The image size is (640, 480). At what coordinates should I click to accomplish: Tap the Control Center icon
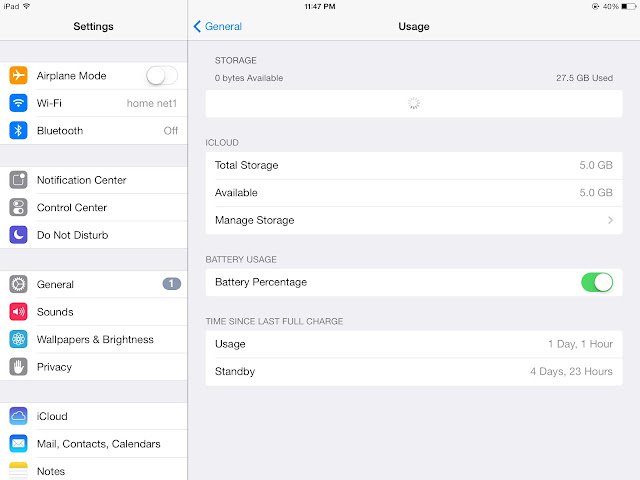(x=18, y=207)
